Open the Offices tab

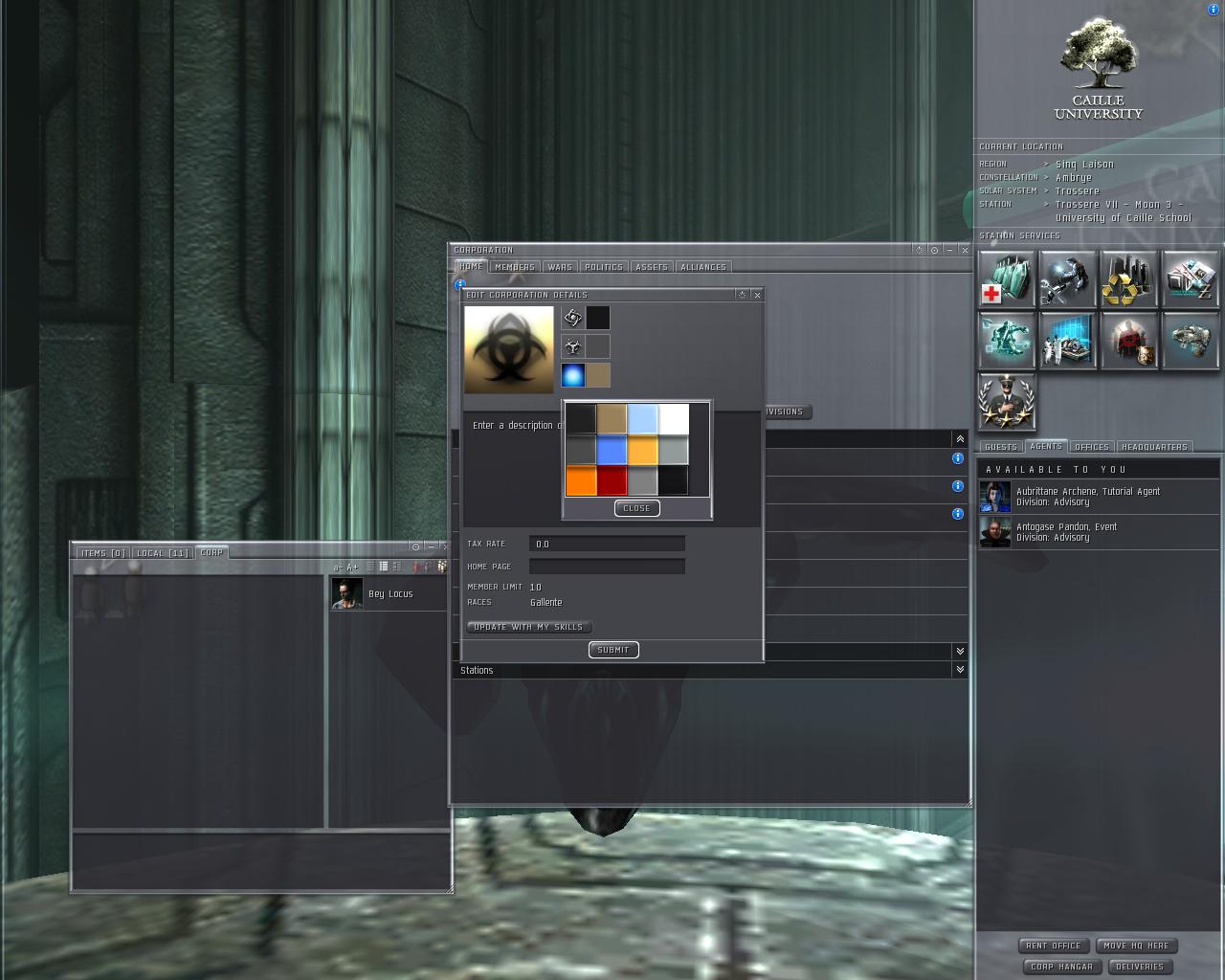[x=1092, y=447]
